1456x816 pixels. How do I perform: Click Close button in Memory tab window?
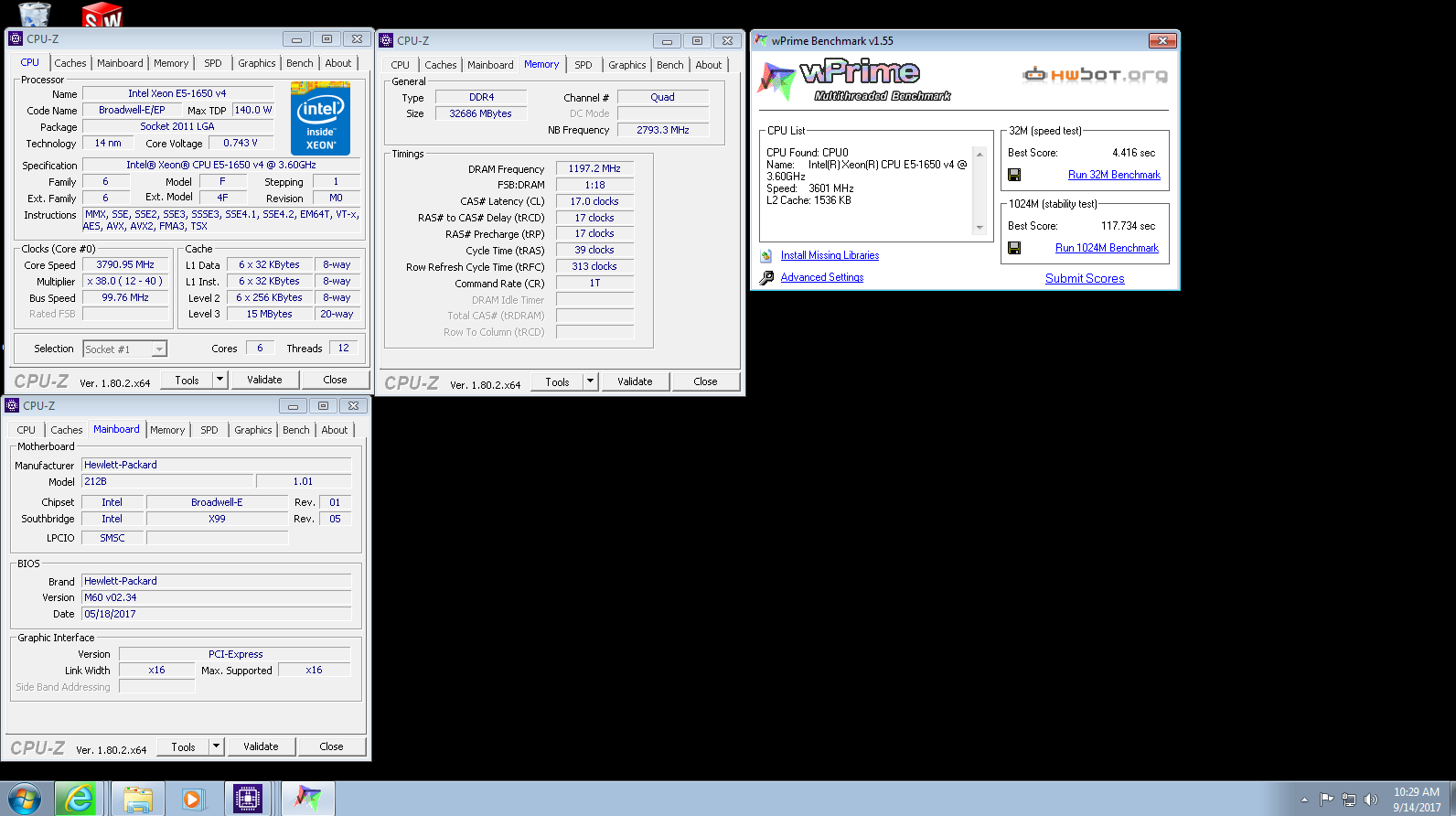pyautogui.click(x=705, y=381)
